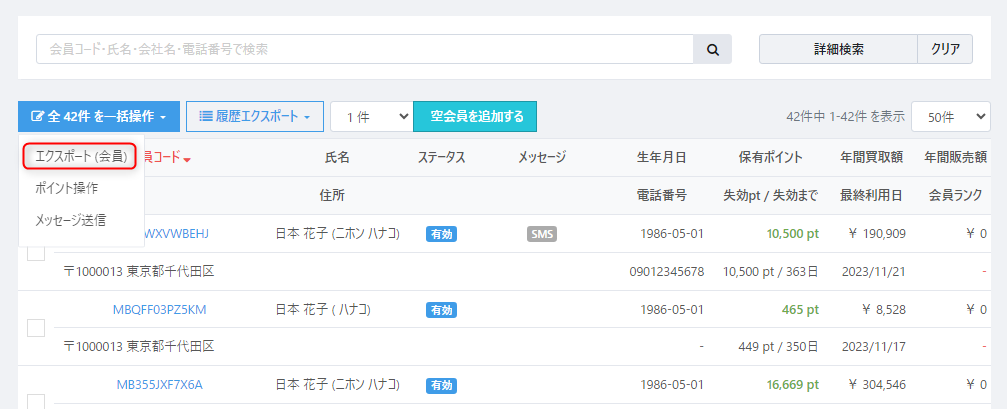Open member code link MBQFF03PZ5KM
The width and height of the screenshot is (1007, 409).
(x=160, y=310)
